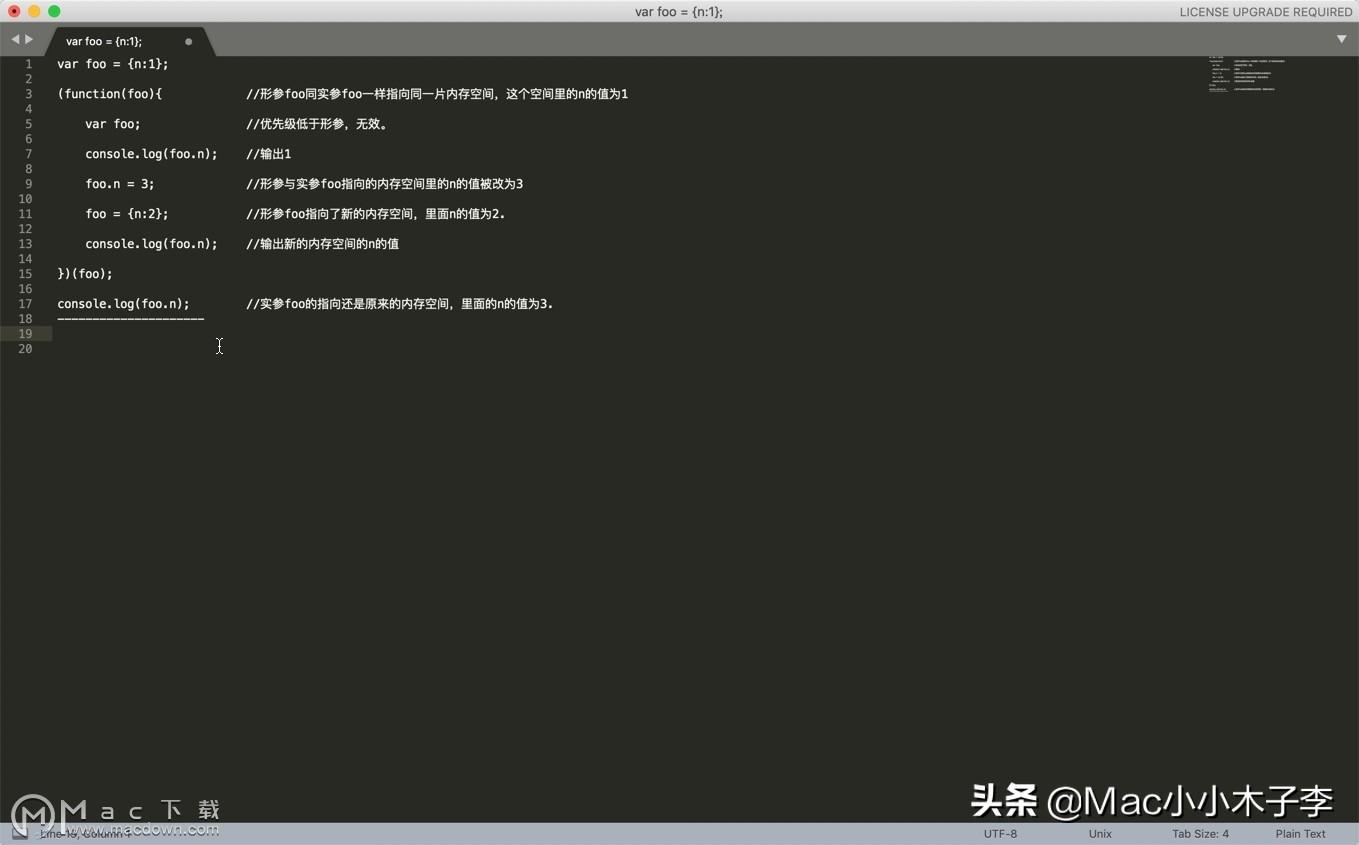The image size is (1359, 845).
Task: Change Plain Text syntax in status bar
Action: [1300, 833]
